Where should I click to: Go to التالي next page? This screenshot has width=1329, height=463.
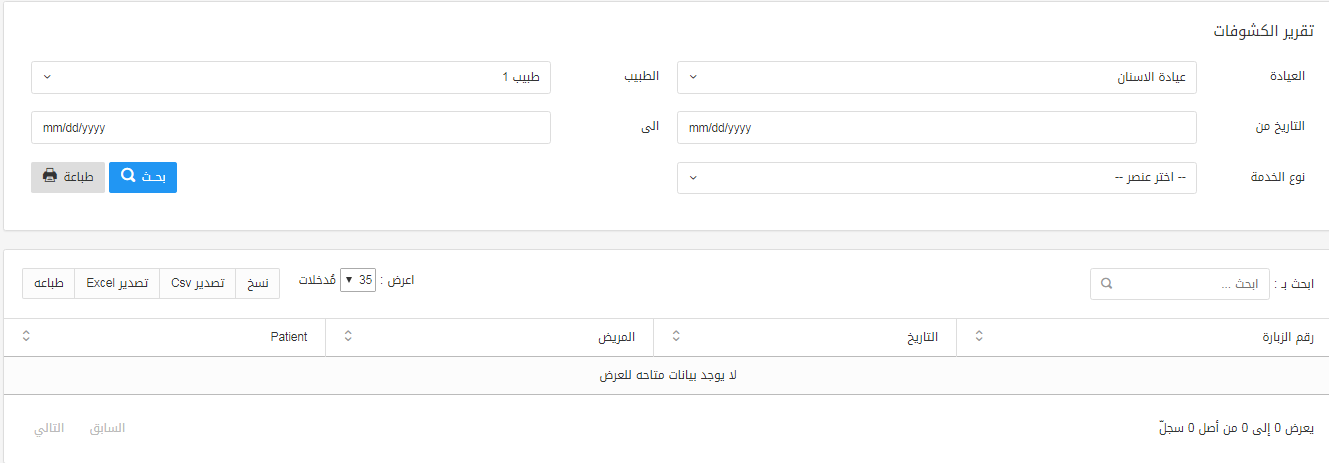click(x=49, y=428)
